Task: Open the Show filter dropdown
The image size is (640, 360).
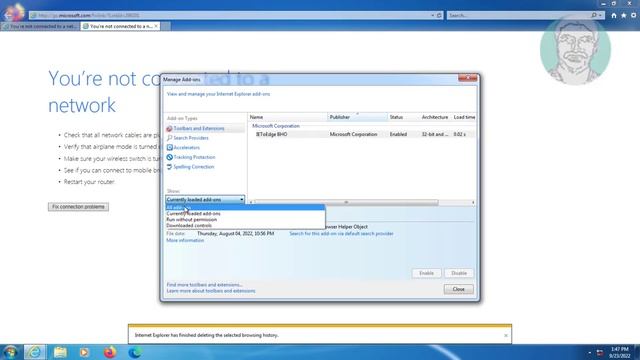Action: point(205,200)
